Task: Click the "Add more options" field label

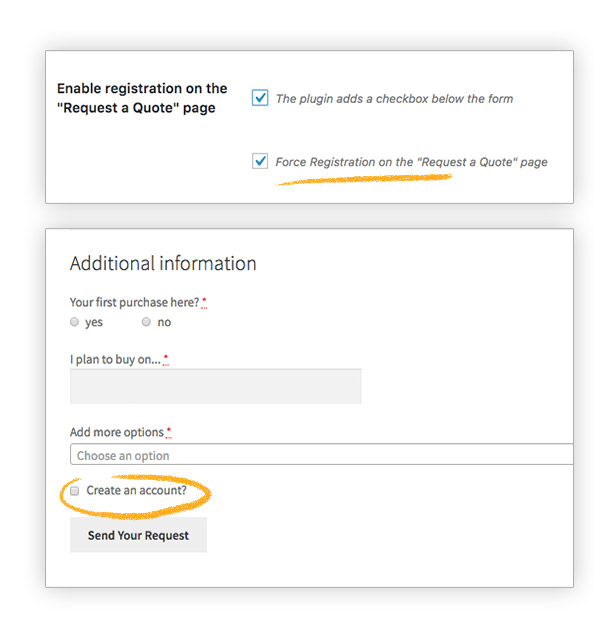Action: [x=117, y=432]
